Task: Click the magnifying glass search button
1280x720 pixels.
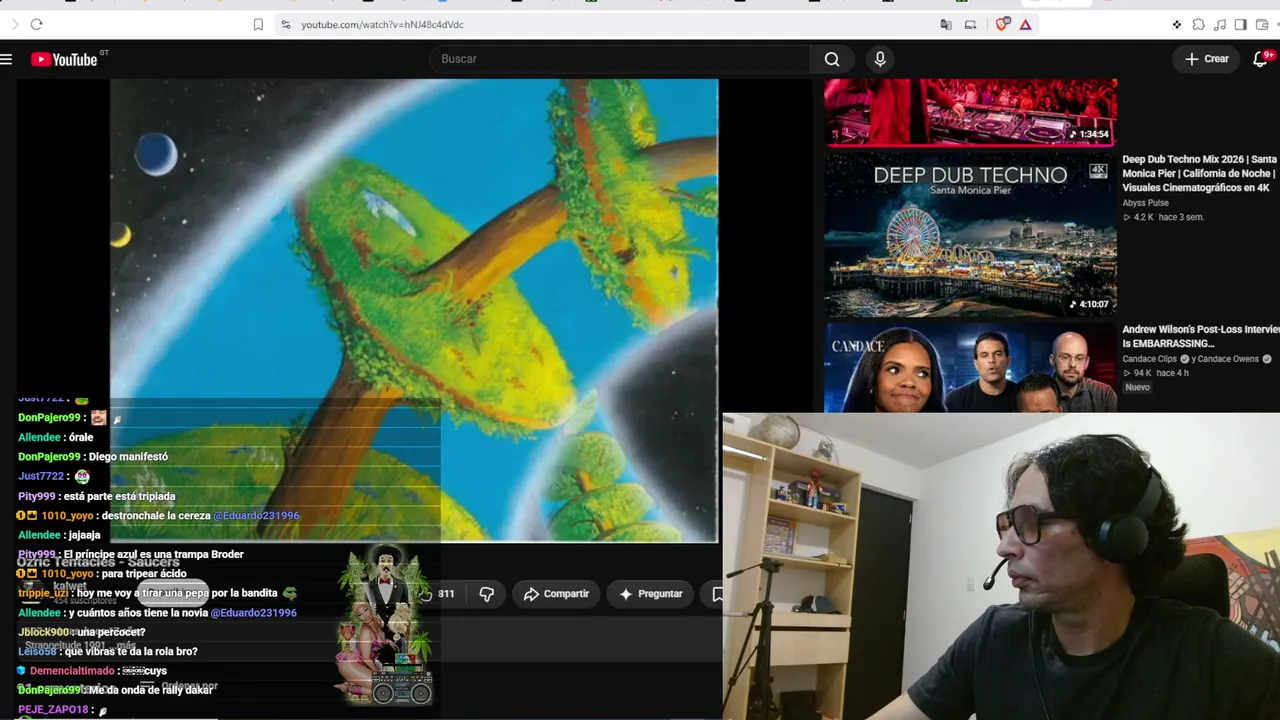Action: click(832, 59)
